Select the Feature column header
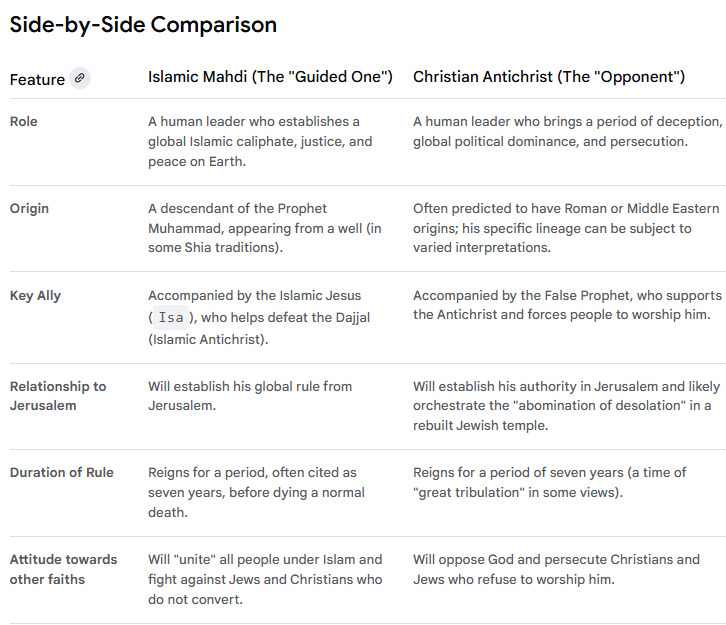Screen dimensions: 726x625 pyautogui.click(x=37, y=79)
